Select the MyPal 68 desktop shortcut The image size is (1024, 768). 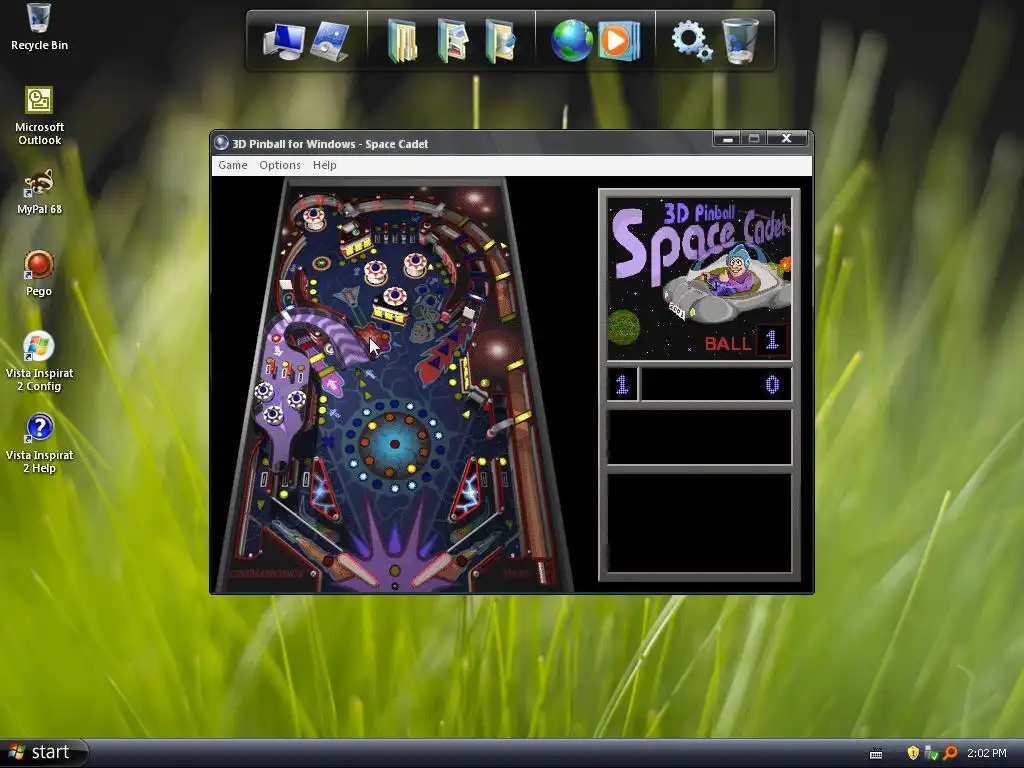tap(39, 191)
